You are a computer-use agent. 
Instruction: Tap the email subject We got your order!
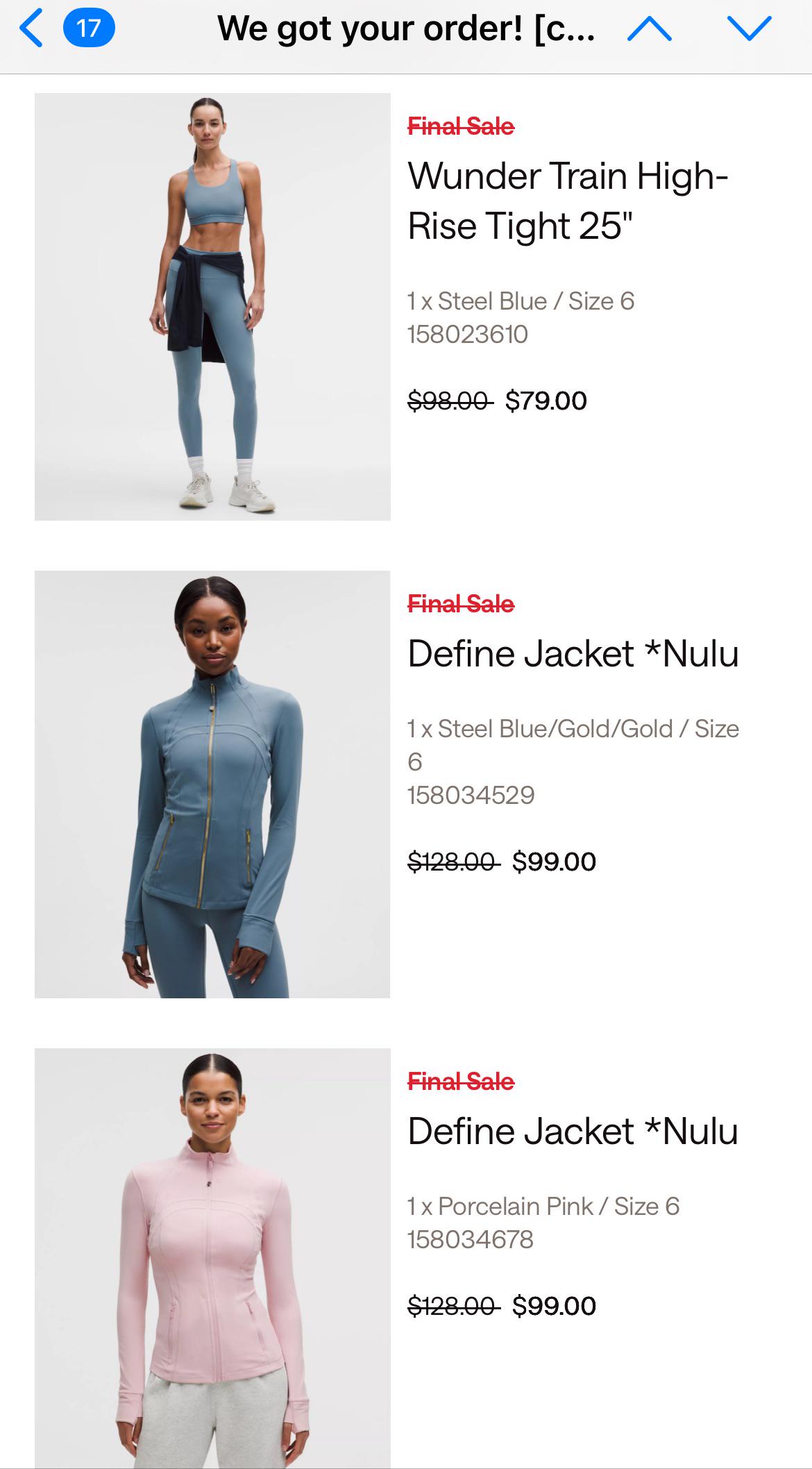click(406, 28)
